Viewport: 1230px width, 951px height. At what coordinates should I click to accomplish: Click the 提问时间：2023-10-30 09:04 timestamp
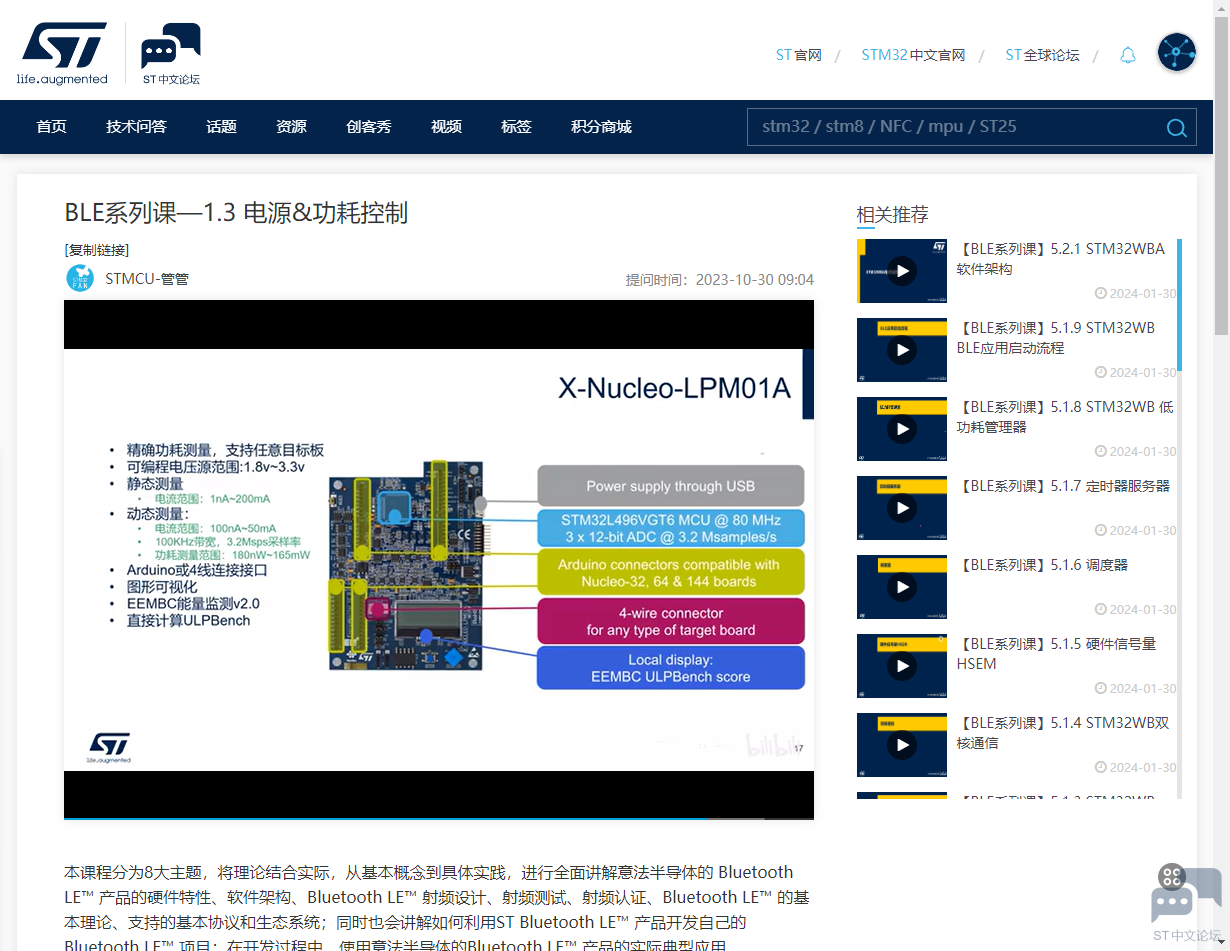[x=720, y=280]
